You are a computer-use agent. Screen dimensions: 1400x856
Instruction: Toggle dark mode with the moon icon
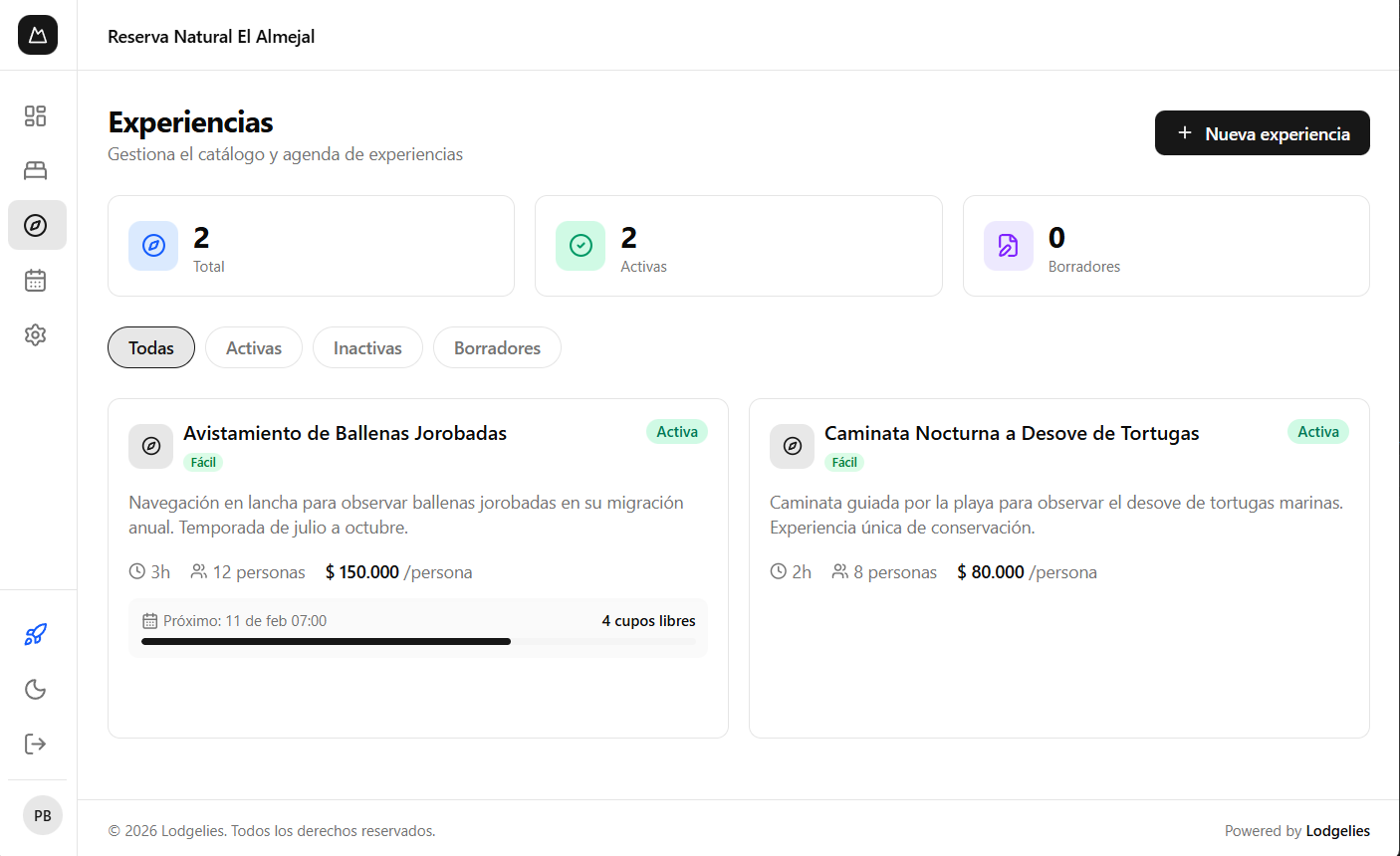[x=36, y=689]
